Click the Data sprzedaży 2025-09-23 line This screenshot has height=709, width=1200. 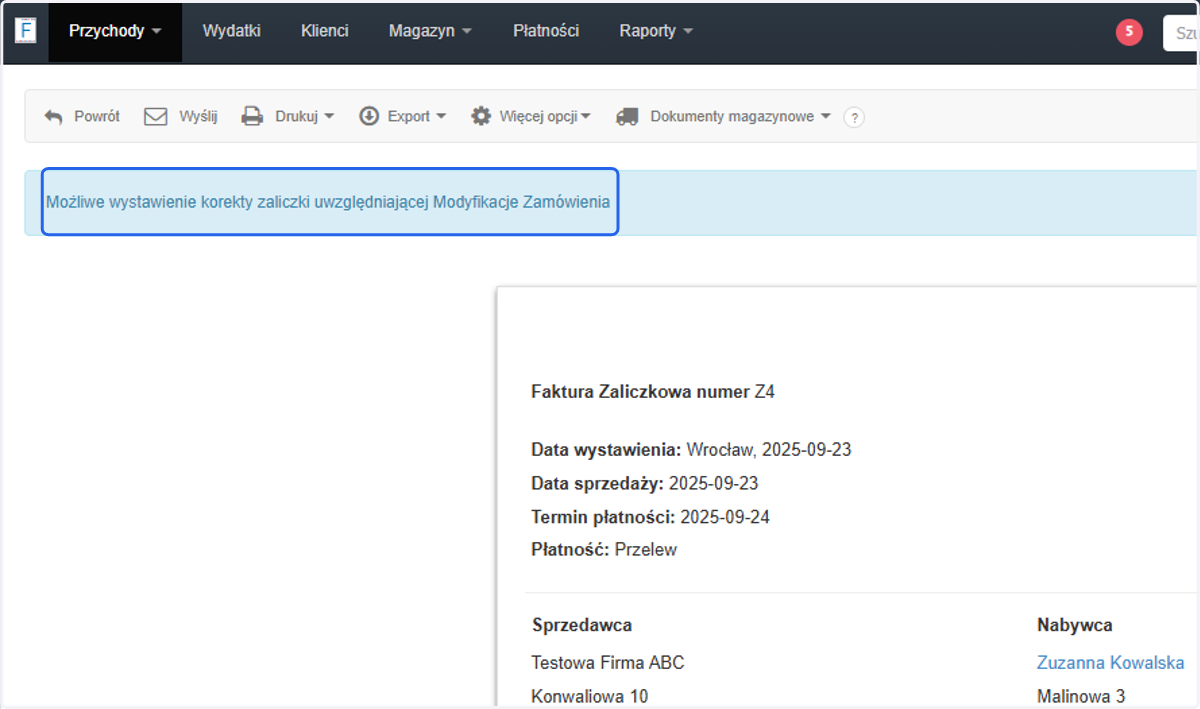(645, 484)
